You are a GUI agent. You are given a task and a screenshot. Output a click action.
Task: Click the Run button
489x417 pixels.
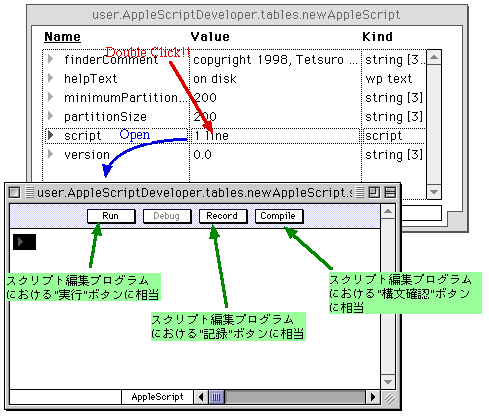[x=111, y=216]
